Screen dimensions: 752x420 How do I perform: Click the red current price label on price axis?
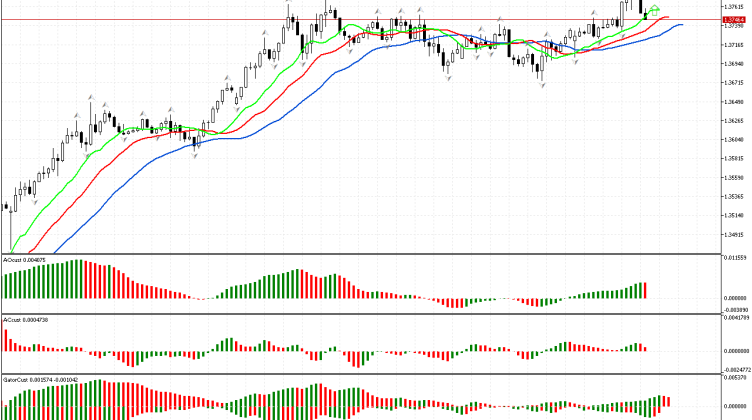coord(733,19)
